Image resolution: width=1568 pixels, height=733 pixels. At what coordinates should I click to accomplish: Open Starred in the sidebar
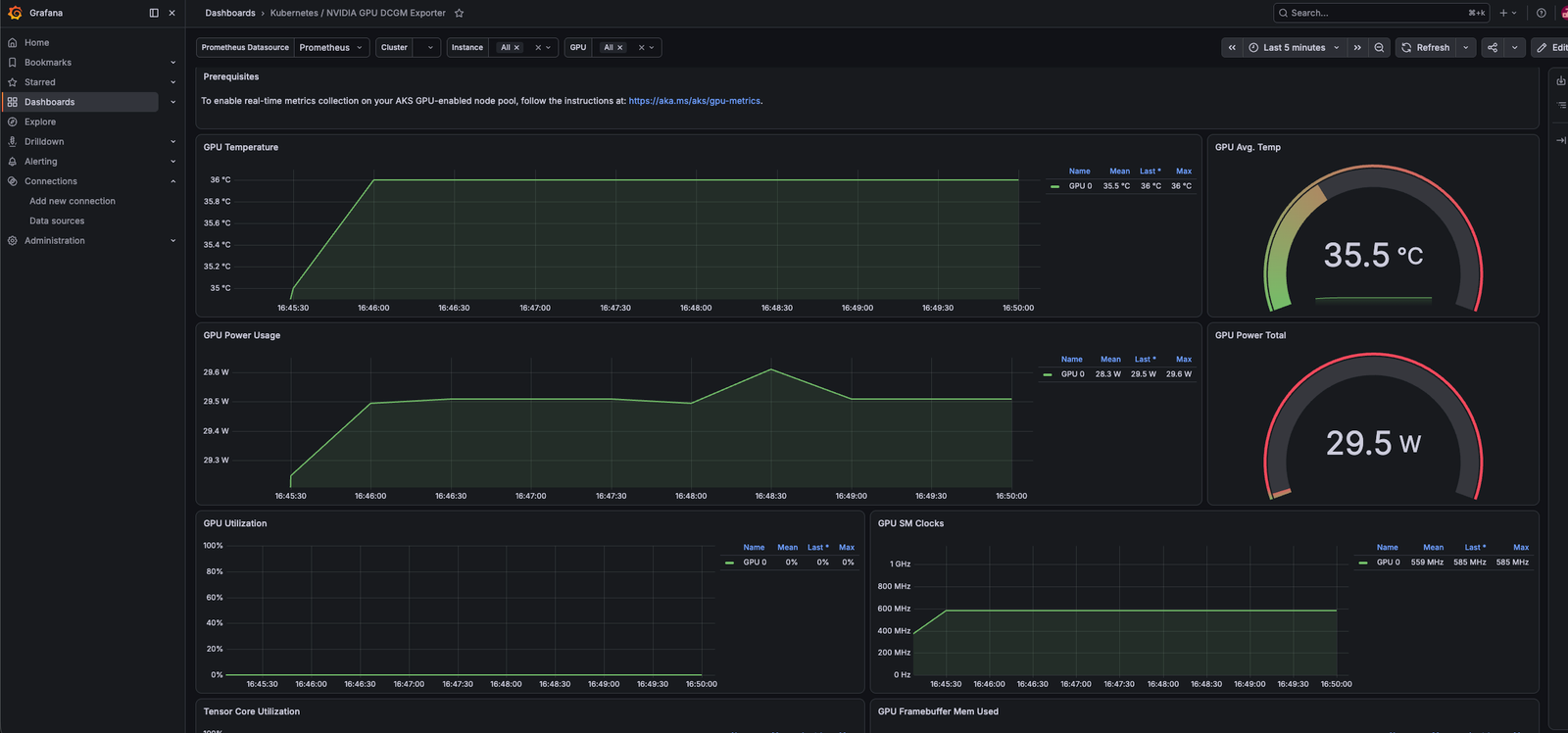[40, 82]
